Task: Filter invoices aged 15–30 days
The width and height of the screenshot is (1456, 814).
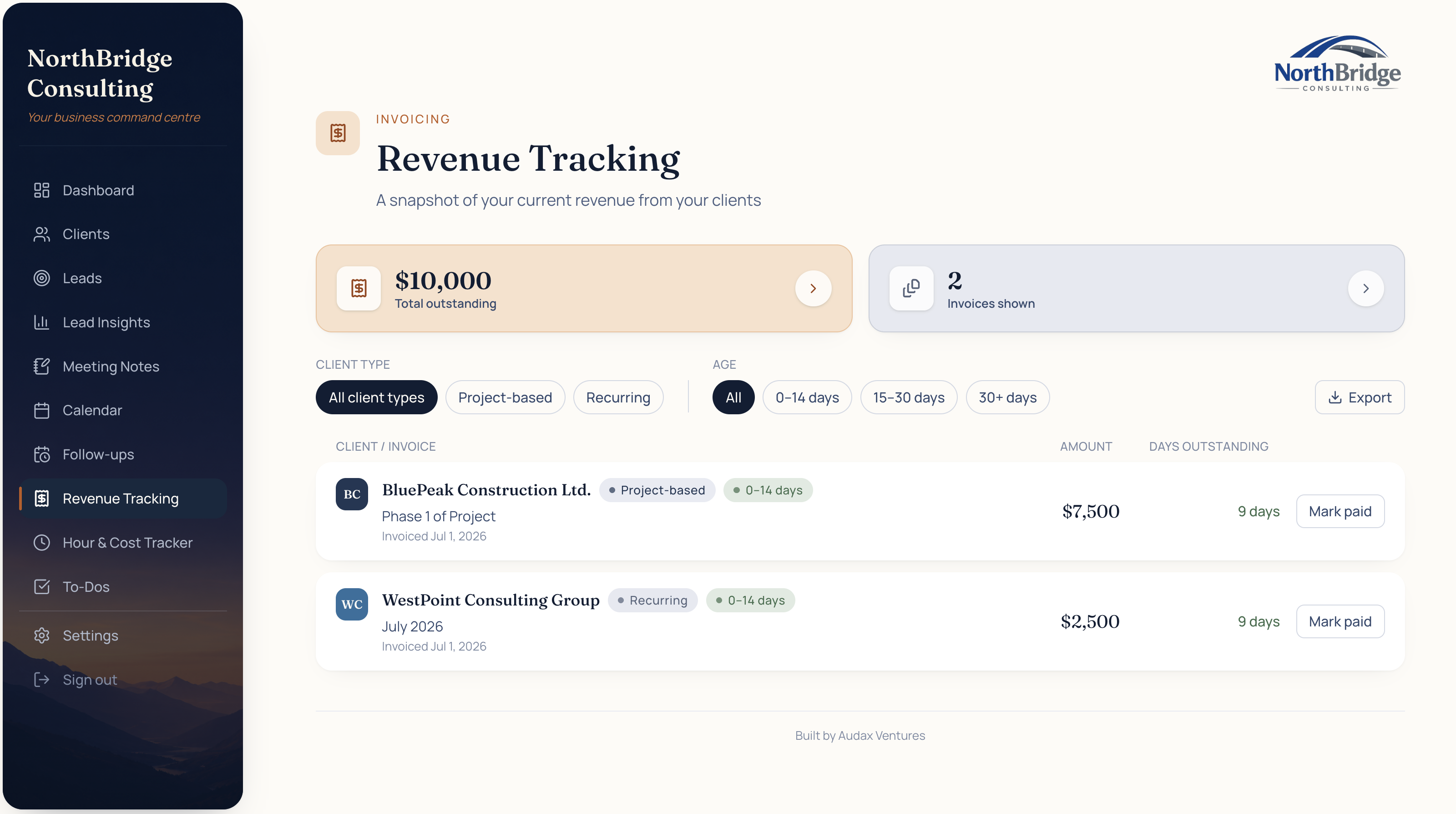Action: point(909,397)
